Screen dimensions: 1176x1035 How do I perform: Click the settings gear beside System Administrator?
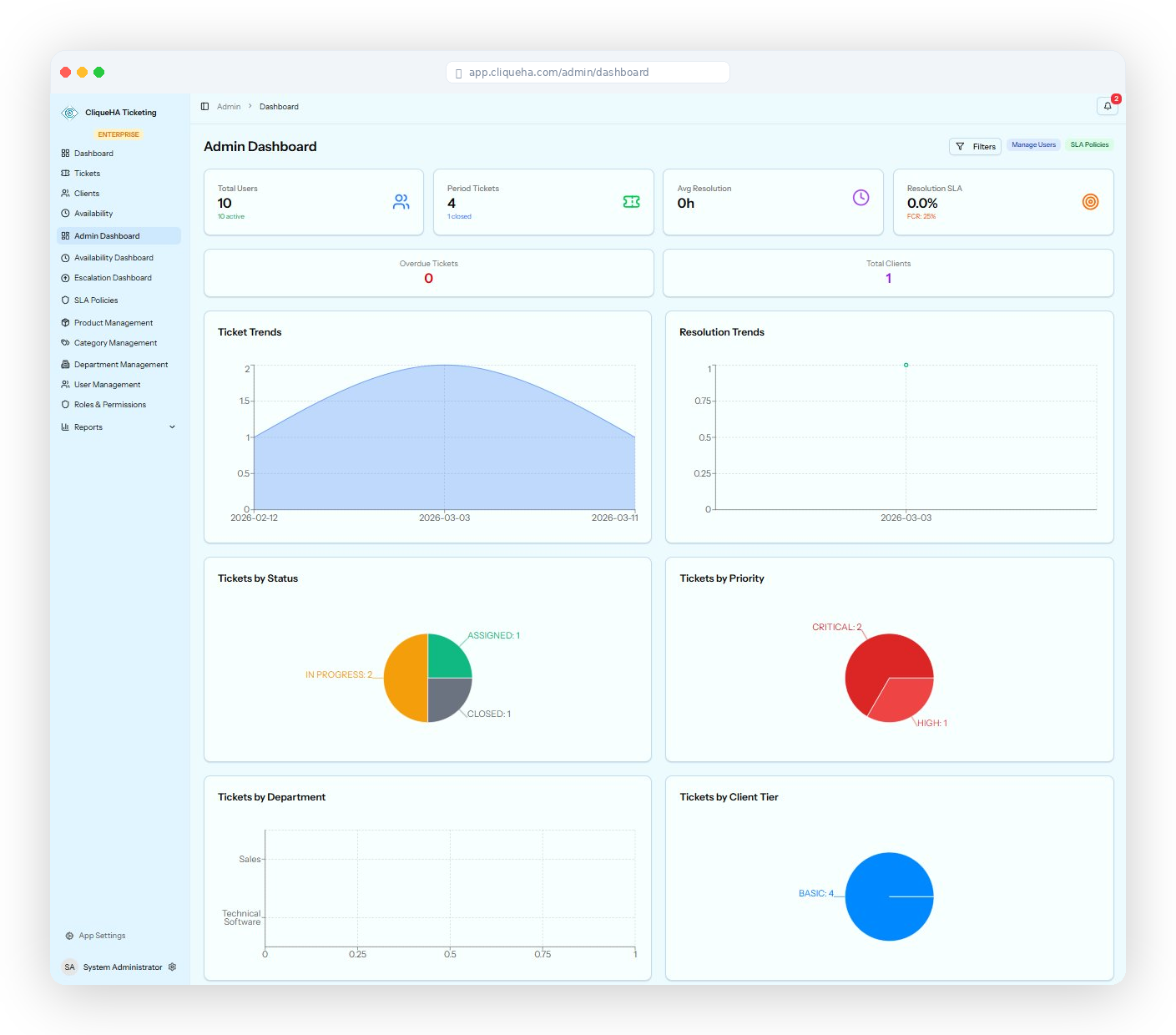tap(173, 967)
